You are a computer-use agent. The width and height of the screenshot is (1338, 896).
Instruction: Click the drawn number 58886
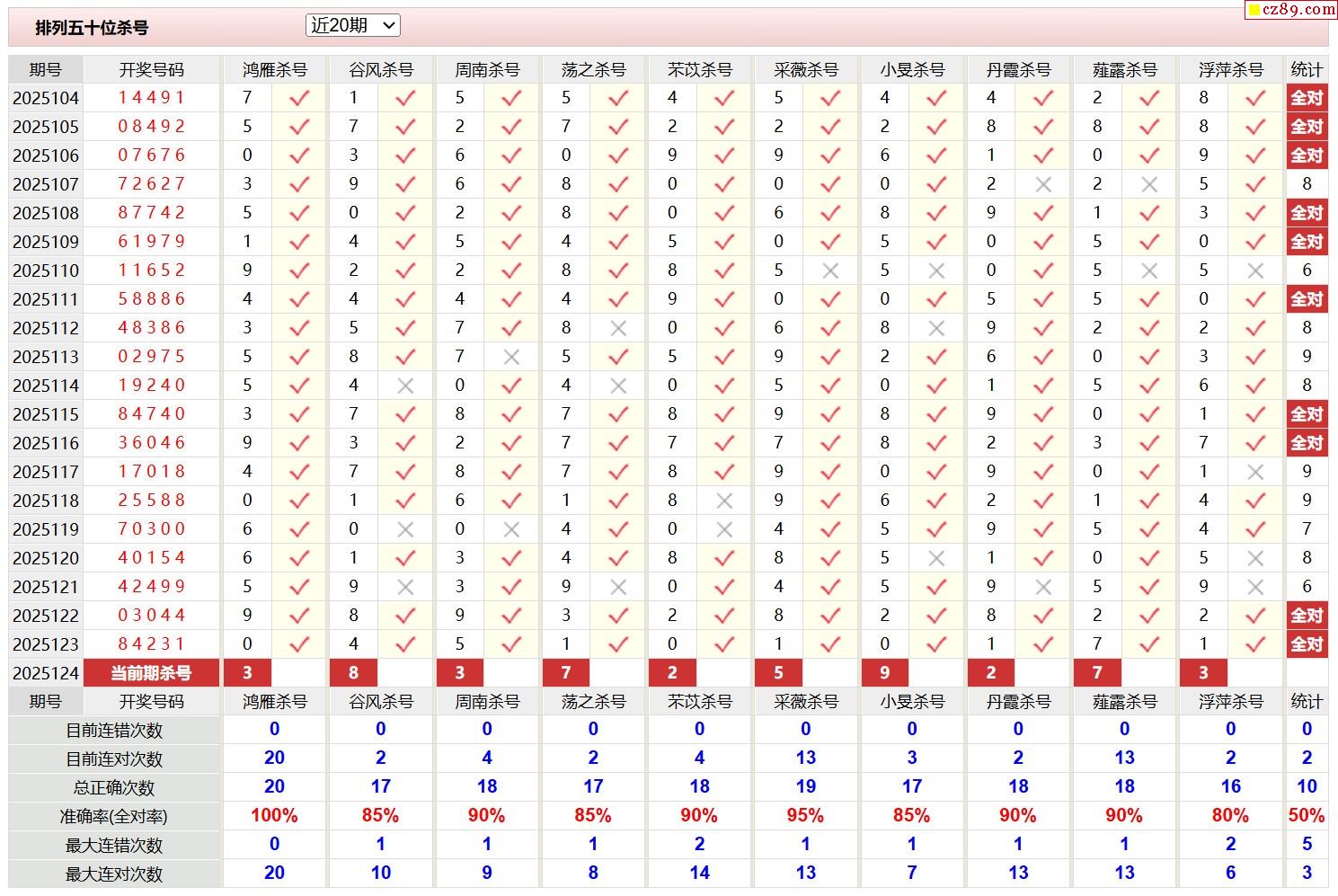(x=151, y=299)
